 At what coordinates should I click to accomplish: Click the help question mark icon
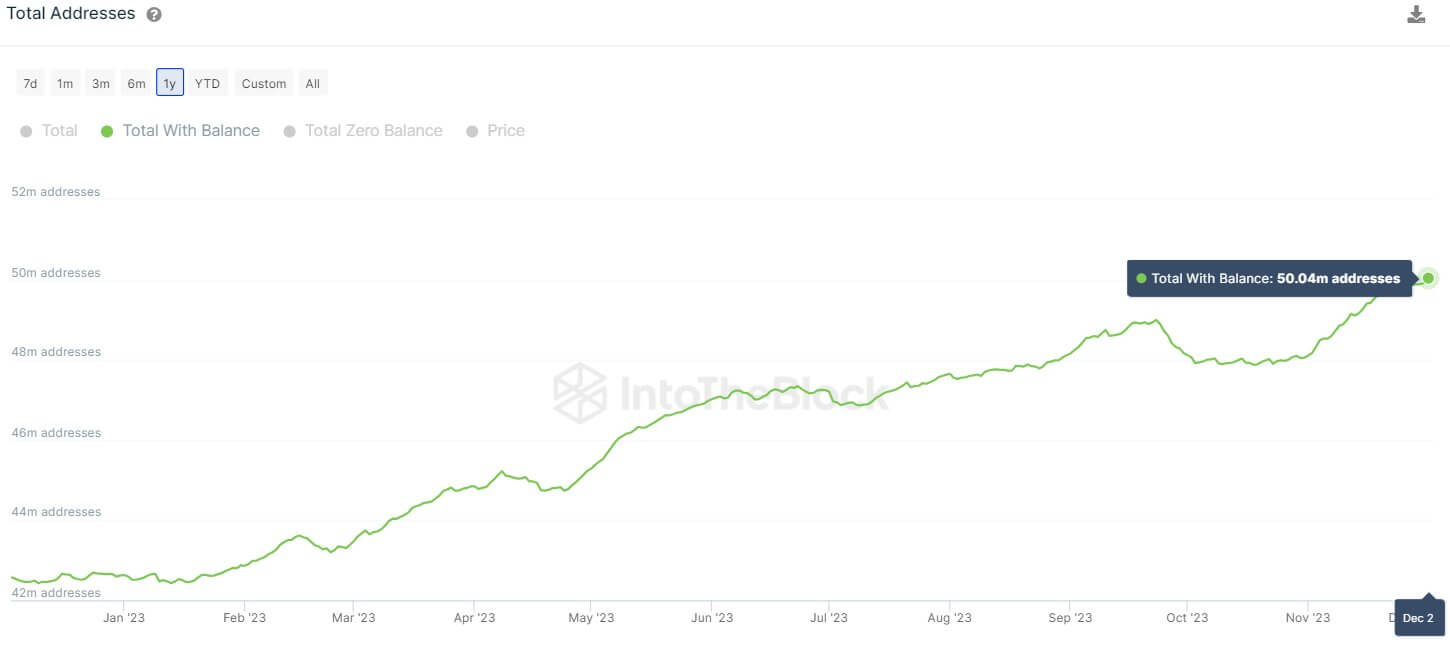pyautogui.click(x=153, y=15)
